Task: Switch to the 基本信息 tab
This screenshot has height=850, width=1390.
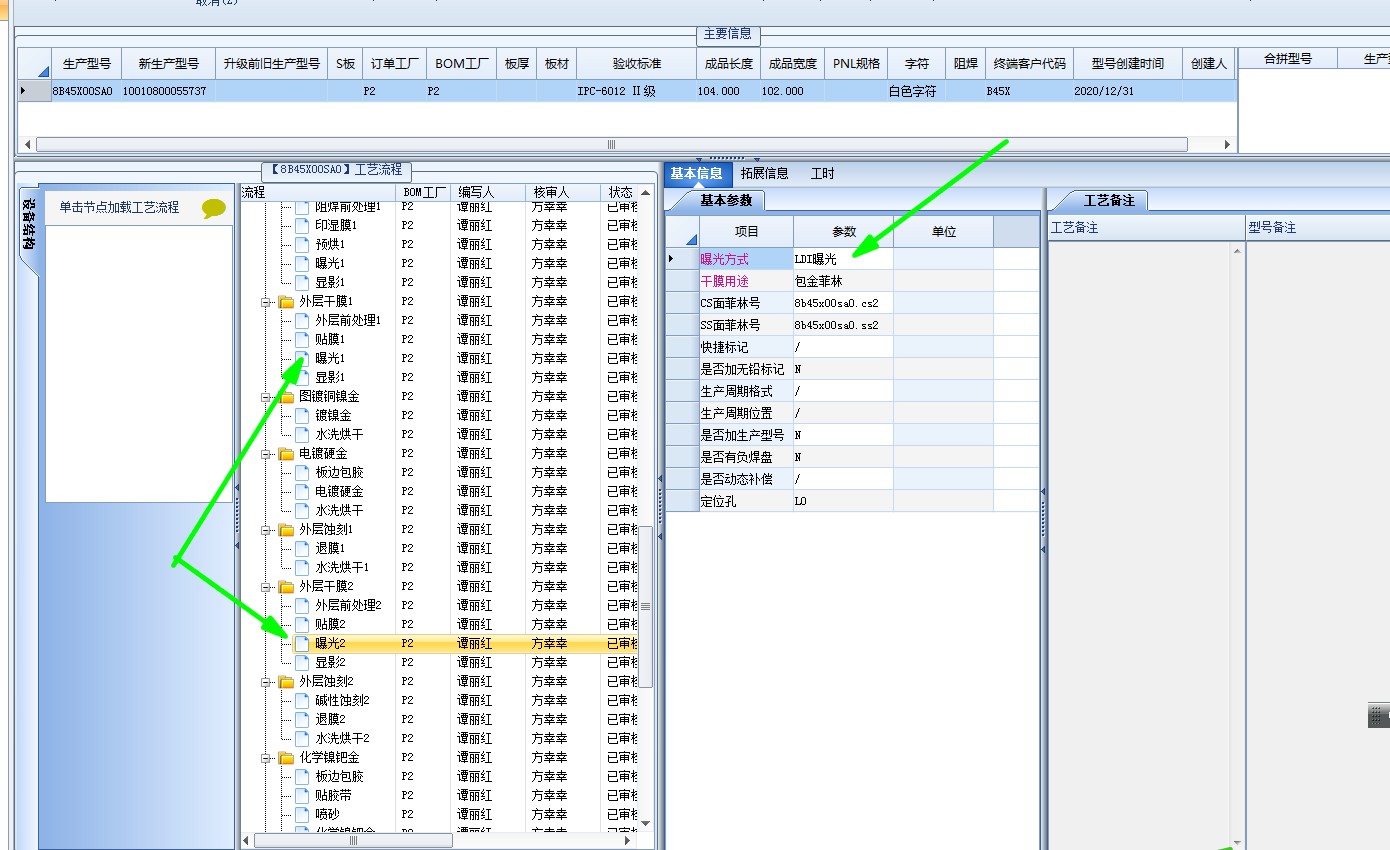Action: click(696, 173)
